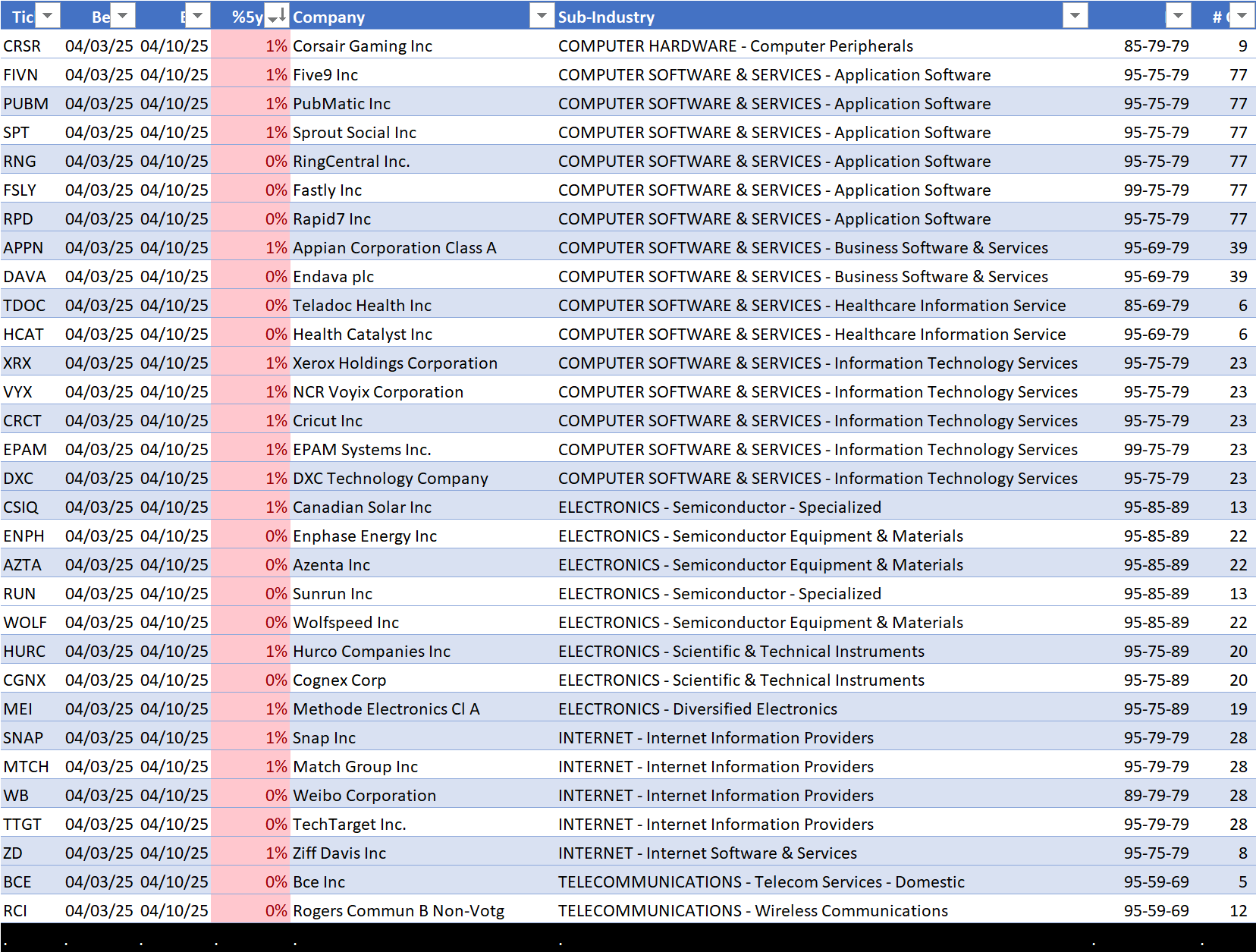The image size is (1256, 952).
Task: Click the Azenta Inc company cell
Action: tap(422, 565)
